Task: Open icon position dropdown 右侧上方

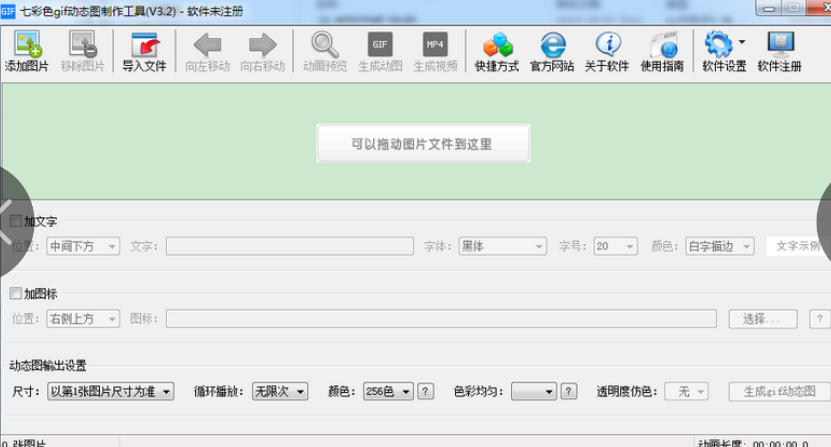Action: click(83, 319)
